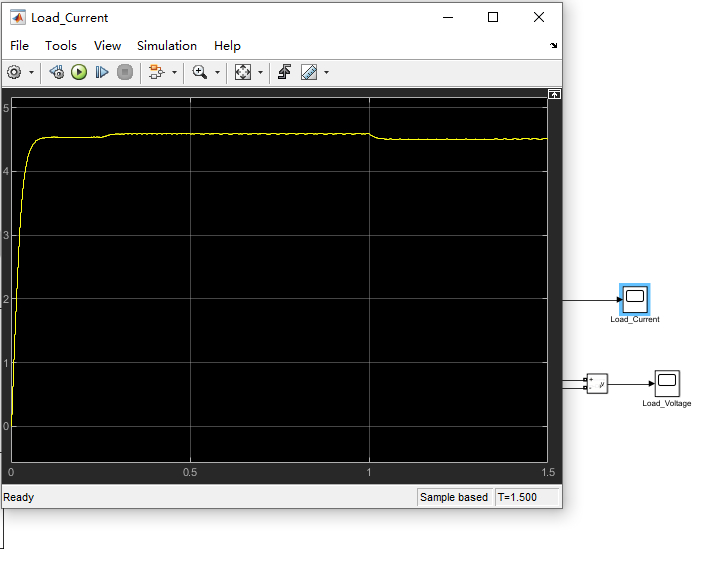Open the Simulation menu
The height and width of the screenshot is (572, 708).
[167, 46]
